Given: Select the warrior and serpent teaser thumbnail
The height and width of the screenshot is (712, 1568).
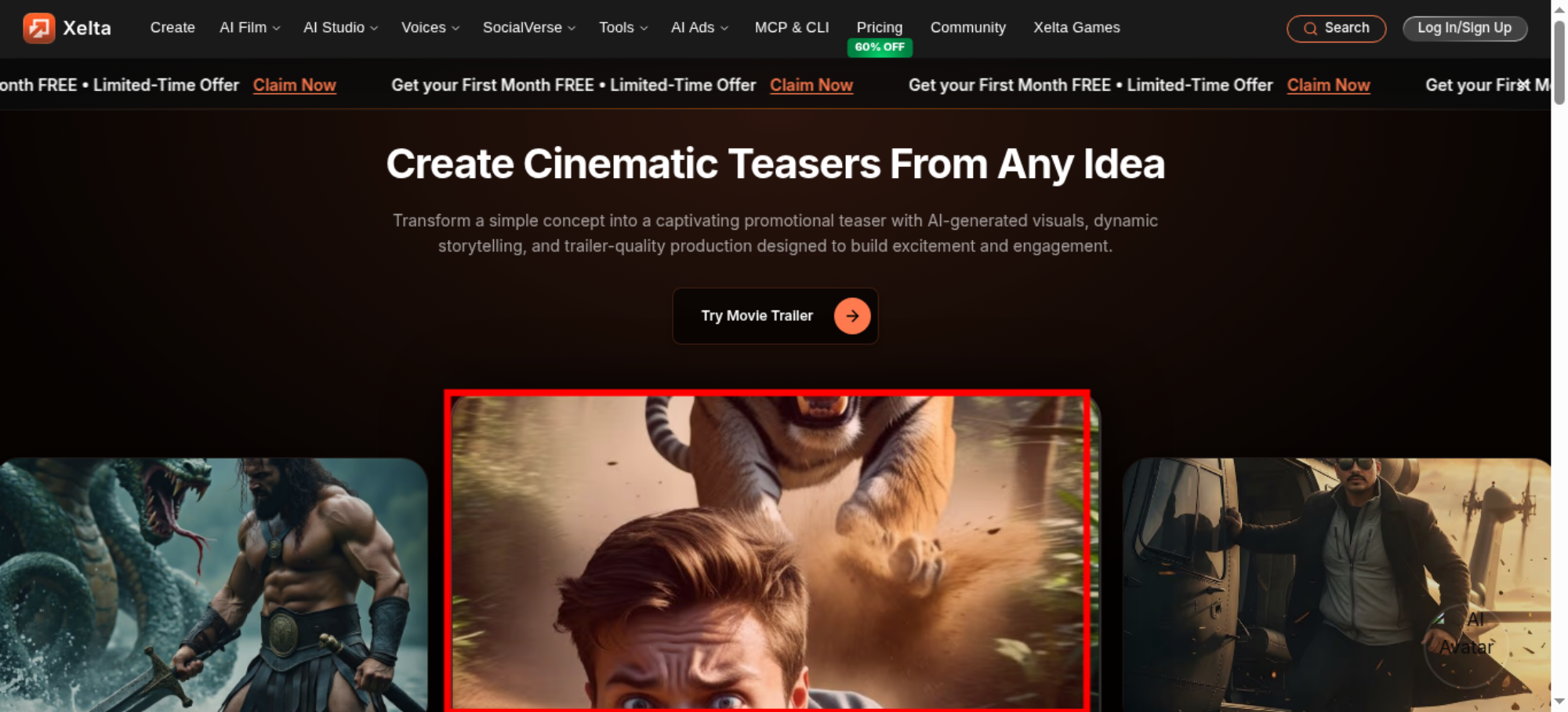Looking at the screenshot, I should (213, 585).
